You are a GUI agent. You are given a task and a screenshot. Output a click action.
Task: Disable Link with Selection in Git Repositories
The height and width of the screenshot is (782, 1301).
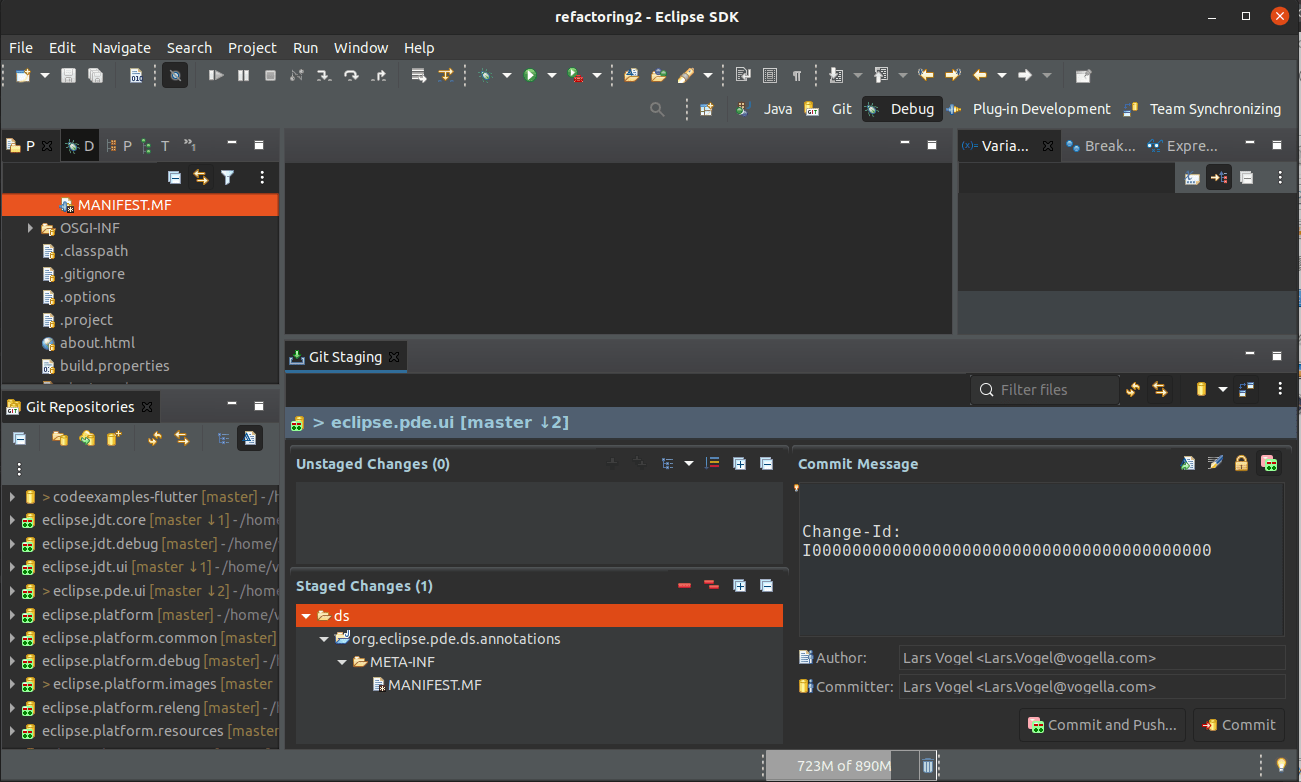(250, 438)
